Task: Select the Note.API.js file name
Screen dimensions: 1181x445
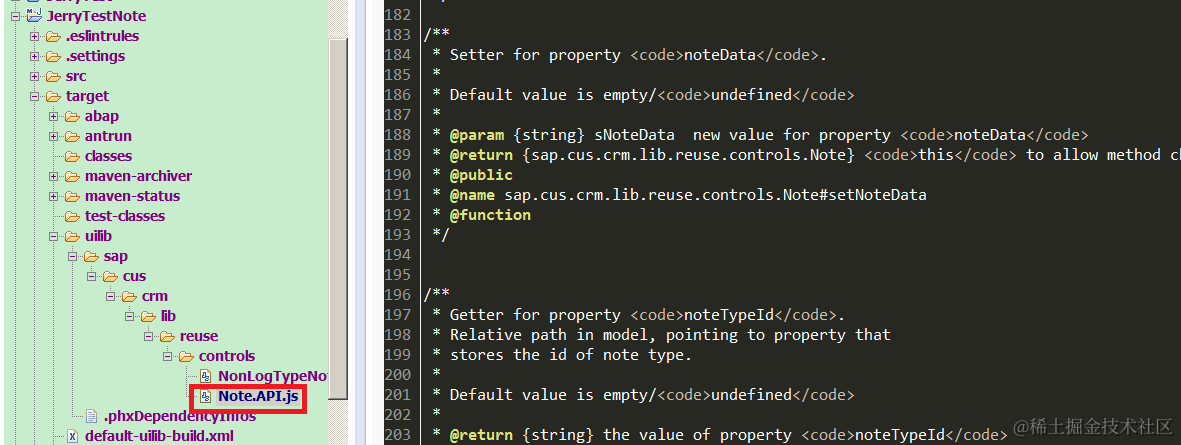Action: (258, 397)
